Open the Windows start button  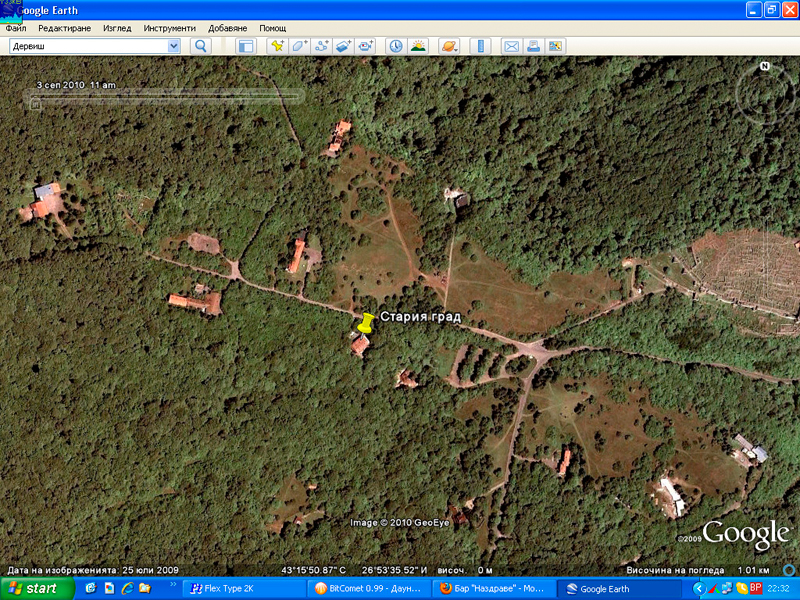click(x=36, y=589)
